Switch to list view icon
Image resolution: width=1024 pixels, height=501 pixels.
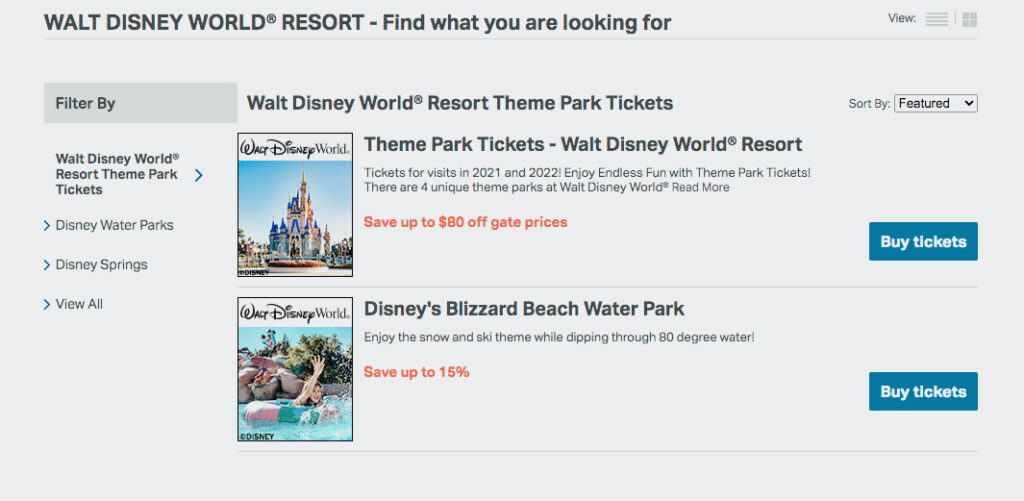936,20
